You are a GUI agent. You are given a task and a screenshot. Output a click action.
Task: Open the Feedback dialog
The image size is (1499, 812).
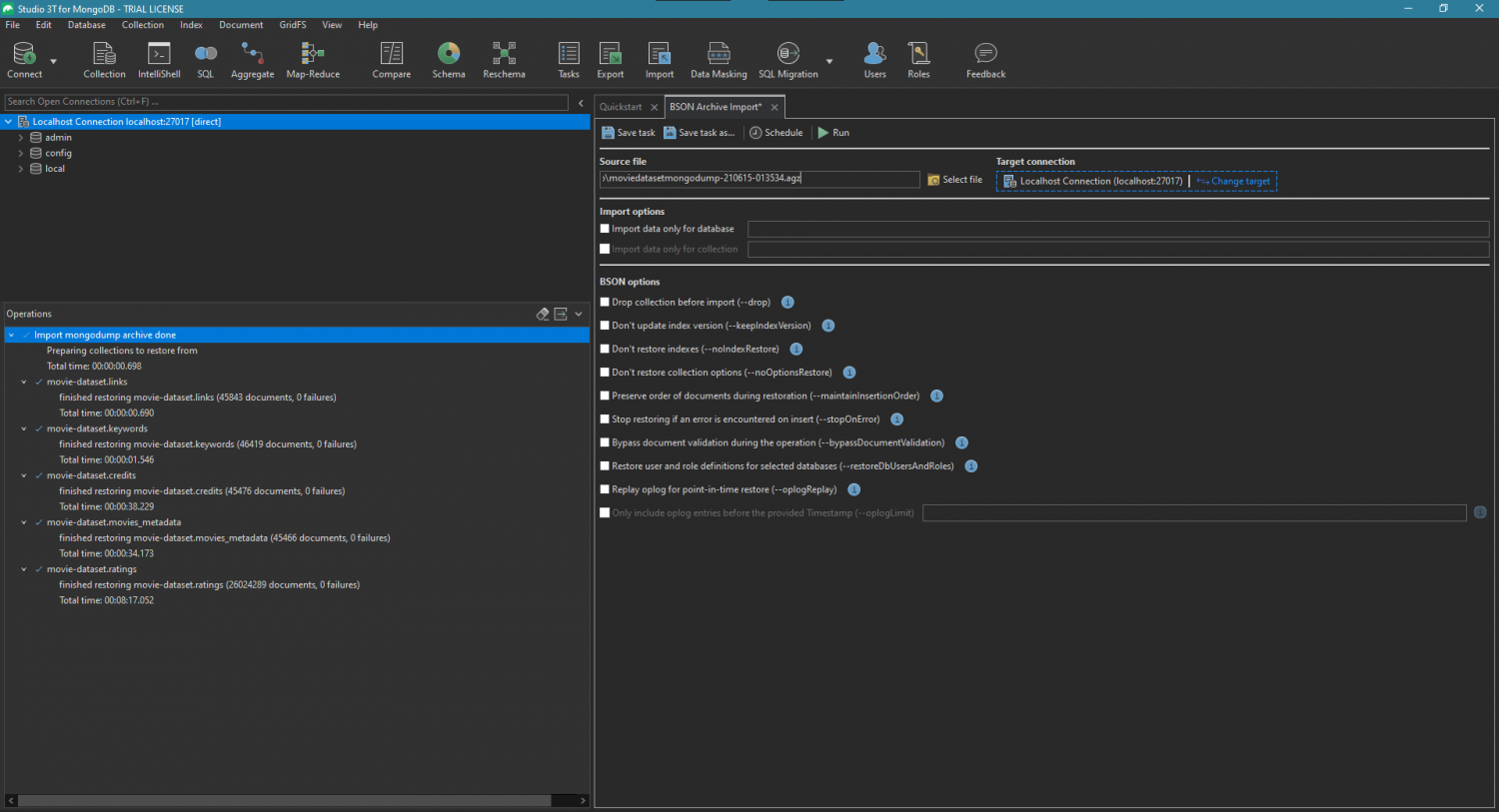click(x=985, y=60)
